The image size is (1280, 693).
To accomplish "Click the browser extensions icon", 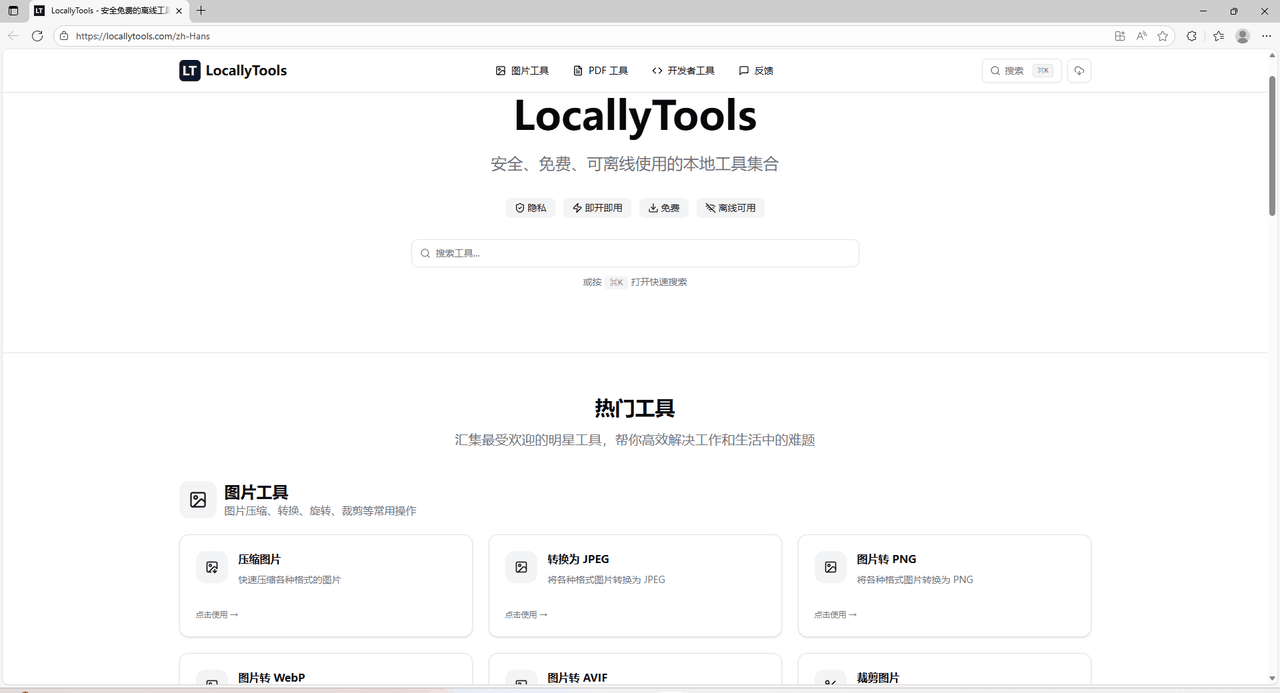I will 1192,36.
